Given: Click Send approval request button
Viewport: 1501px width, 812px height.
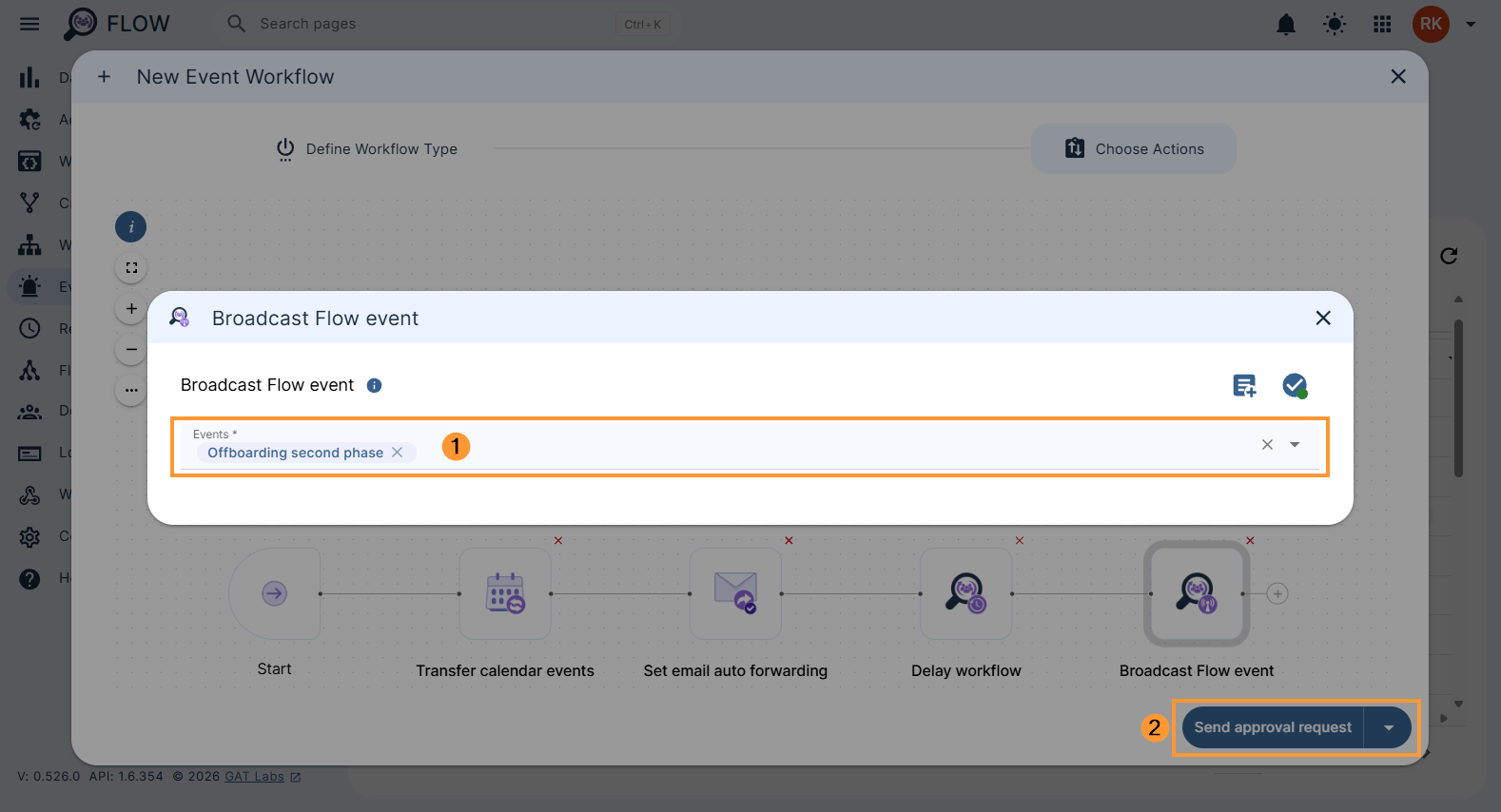Looking at the screenshot, I should [x=1273, y=727].
